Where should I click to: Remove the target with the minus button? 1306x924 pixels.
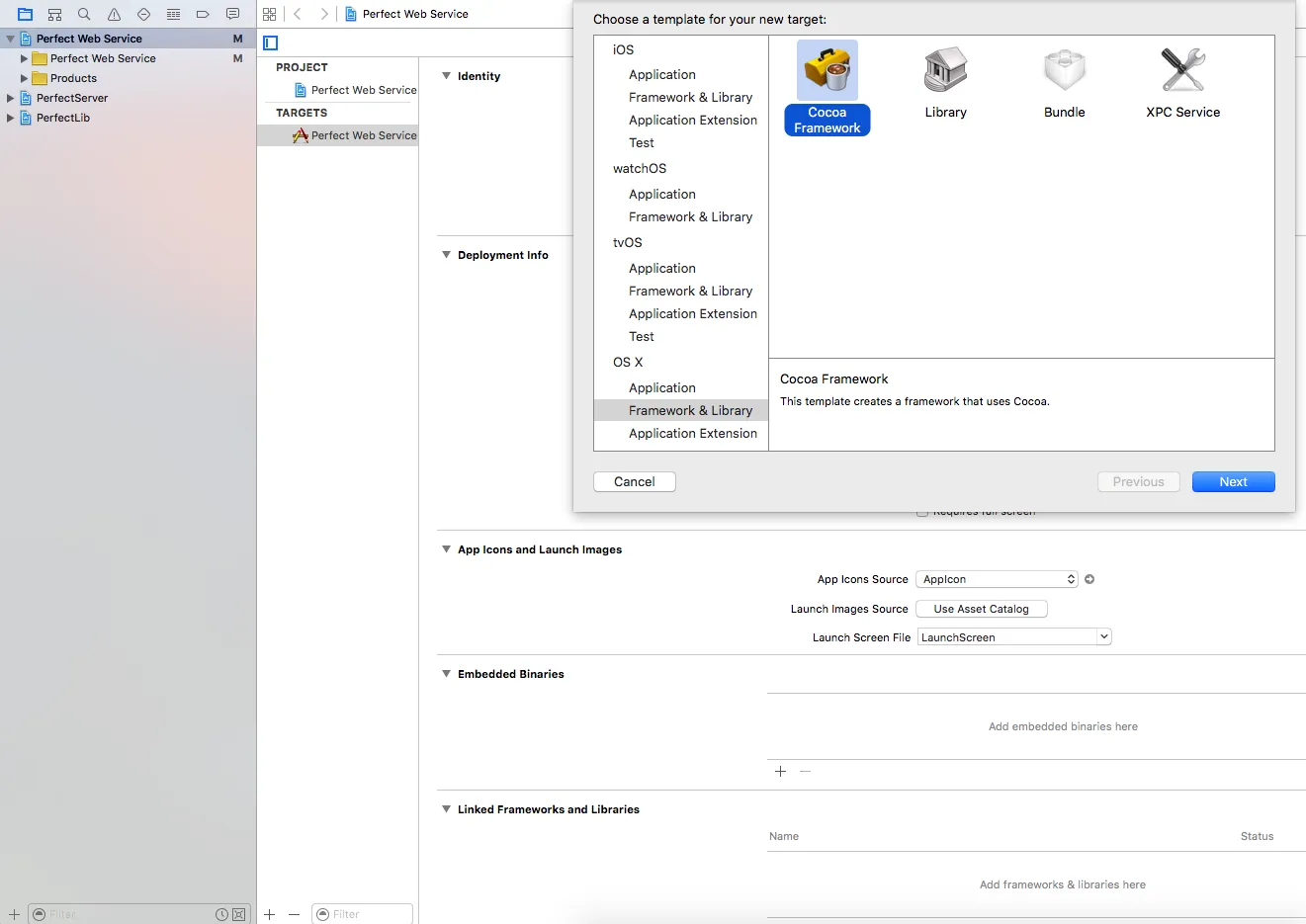point(294,914)
